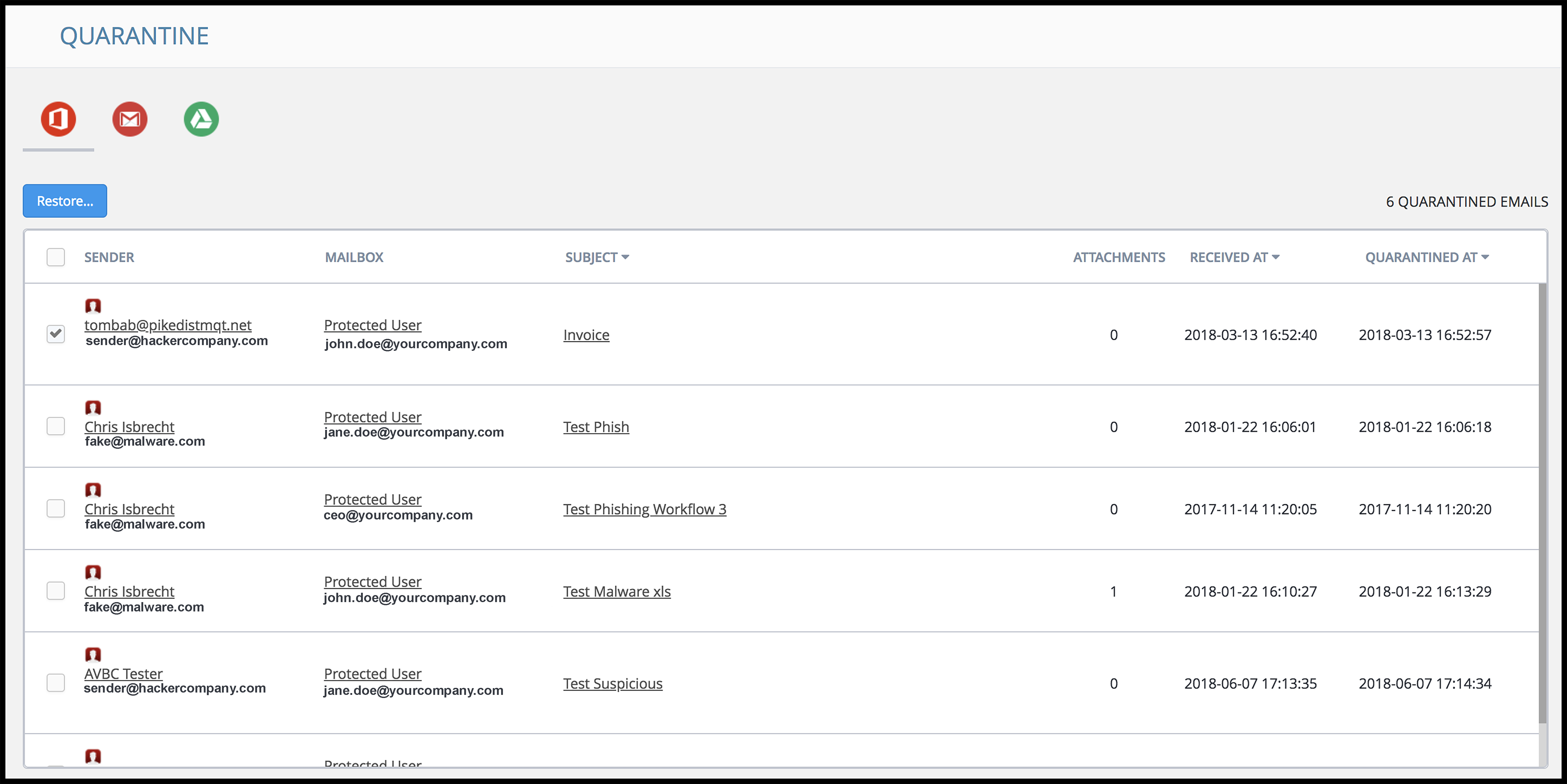This screenshot has height=784, width=1567.
Task: Open the Test Phishing Workflow 3 link
Action: point(645,509)
